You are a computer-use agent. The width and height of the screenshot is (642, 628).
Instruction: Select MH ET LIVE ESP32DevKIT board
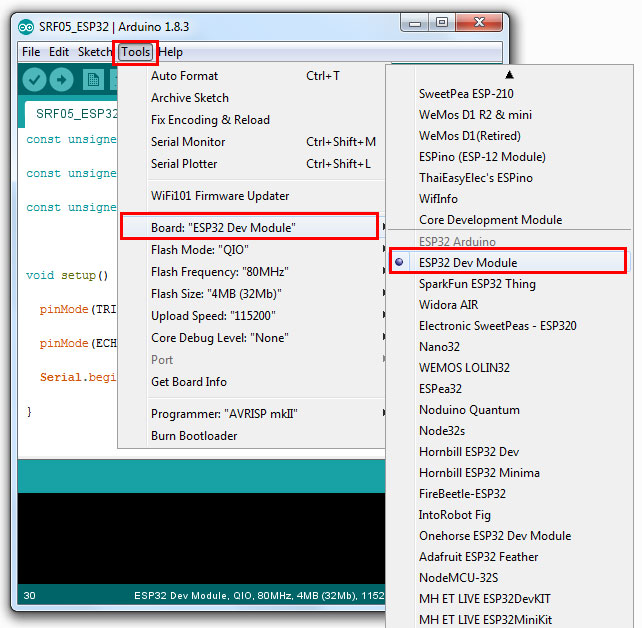click(x=509, y=599)
